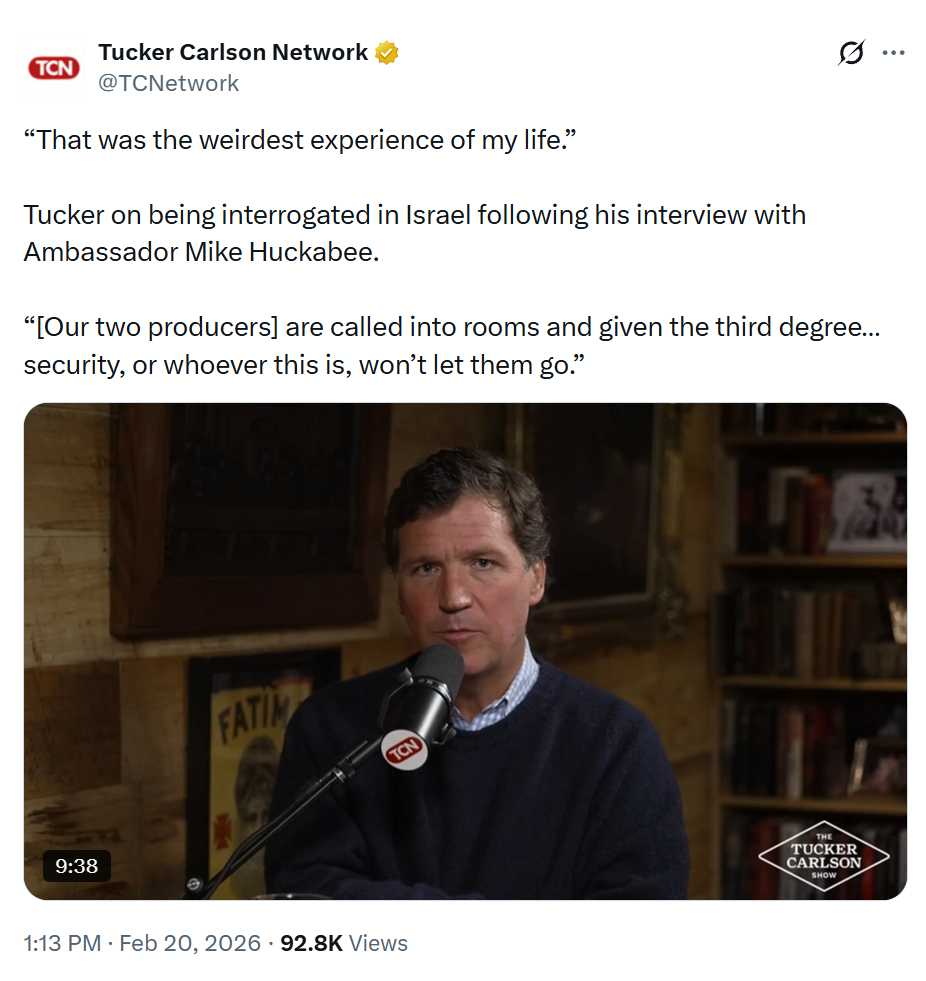Click the 9:38 video duration badge
926x981 pixels.
click(x=76, y=866)
